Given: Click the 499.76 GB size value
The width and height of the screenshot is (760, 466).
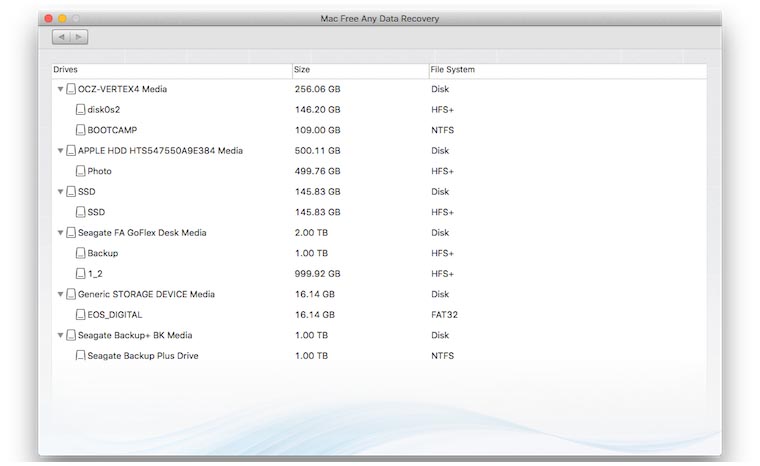Looking at the screenshot, I should pyautogui.click(x=317, y=171).
